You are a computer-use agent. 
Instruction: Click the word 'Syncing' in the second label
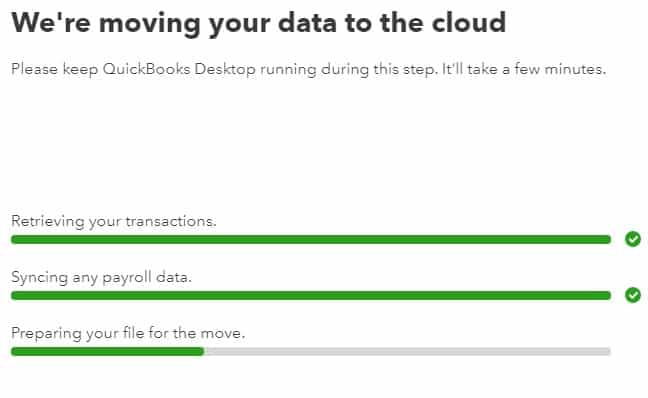pyautogui.click(x=39, y=278)
